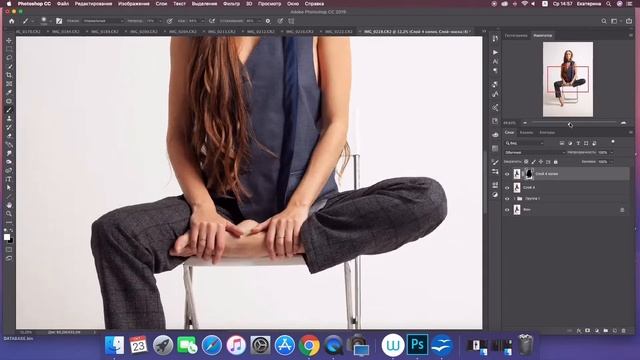Toggle the type layer filter icon
640x360 pixels.
pyautogui.click(x=578, y=143)
